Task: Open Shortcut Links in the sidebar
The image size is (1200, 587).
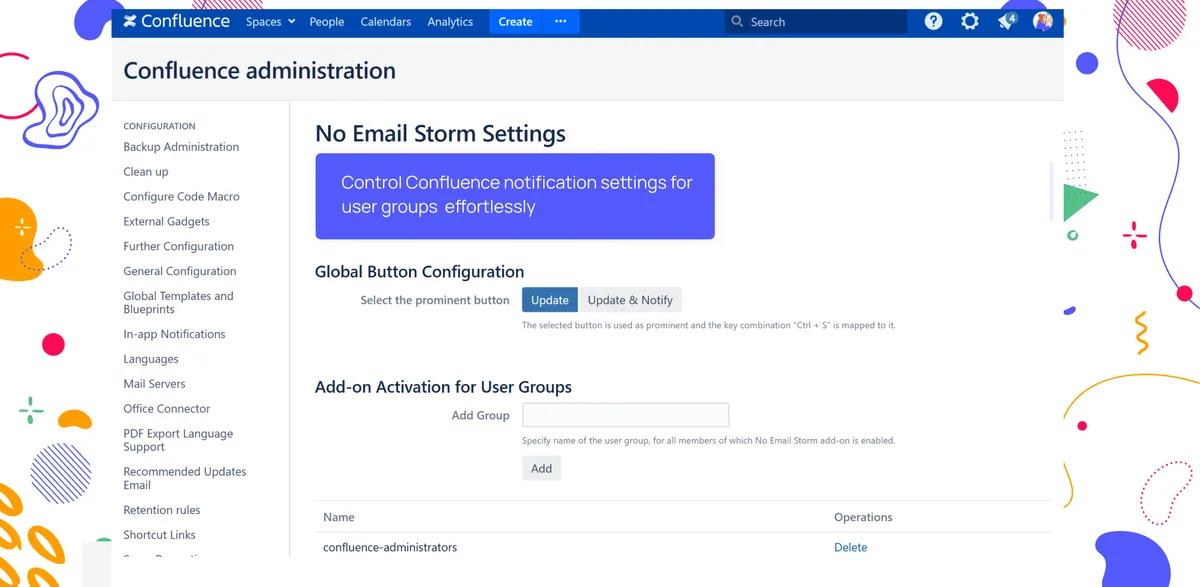Action: pyautogui.click(x=159, y=535)
